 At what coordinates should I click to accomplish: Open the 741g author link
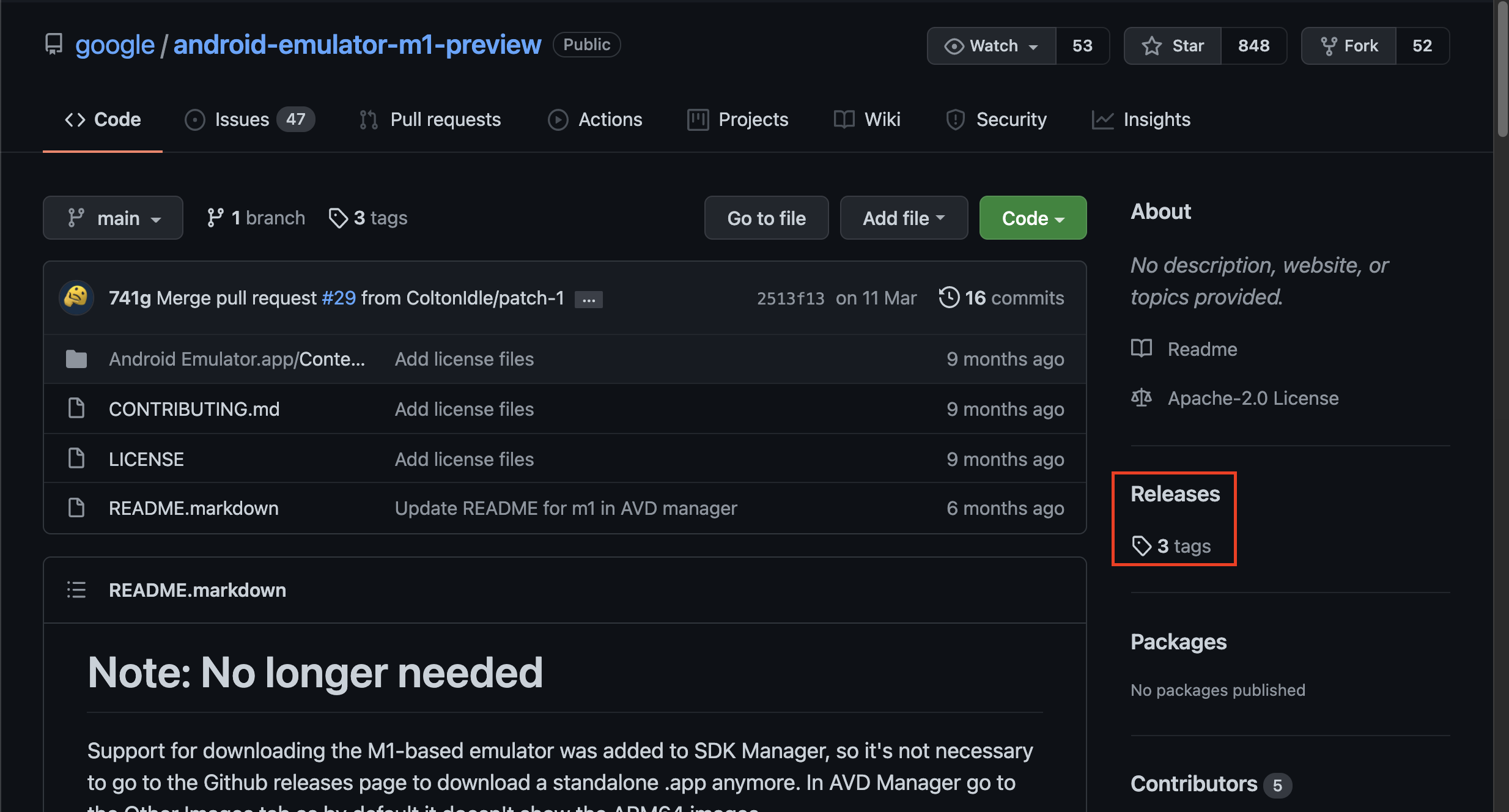[x=130, y=298]
